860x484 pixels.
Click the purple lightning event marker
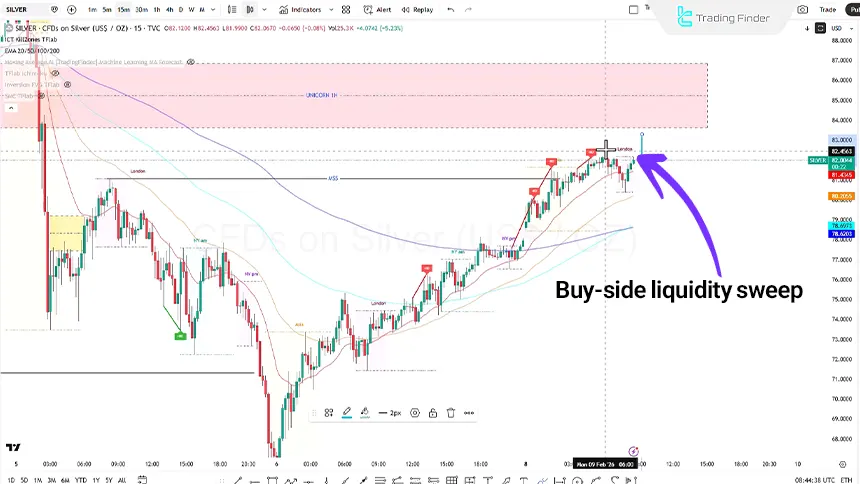[x=633, y=452]
